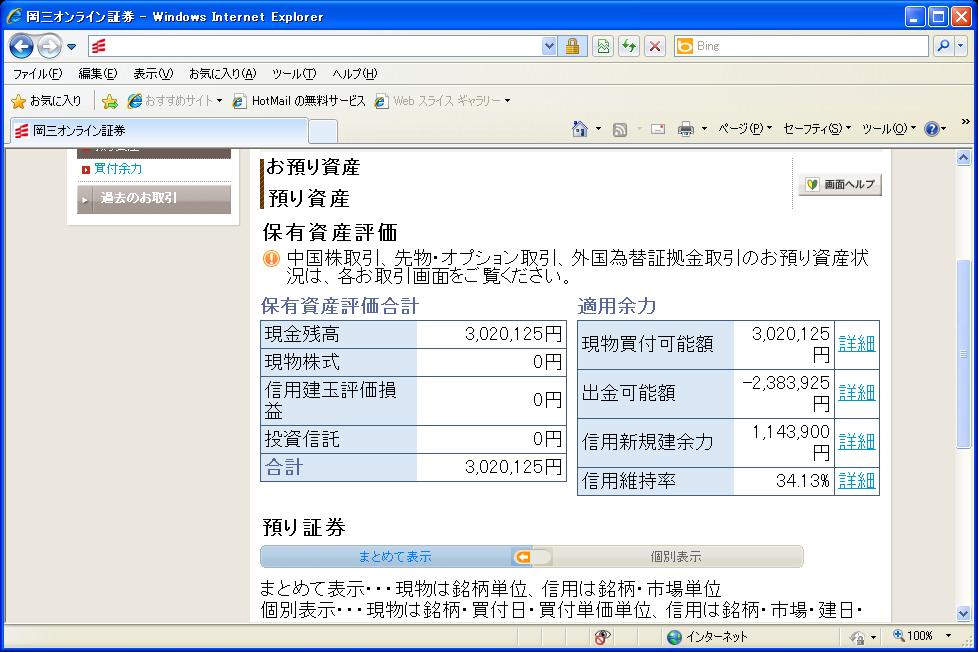
Task: Open the お気に入り(A) menu
Action: coord(222,74)
